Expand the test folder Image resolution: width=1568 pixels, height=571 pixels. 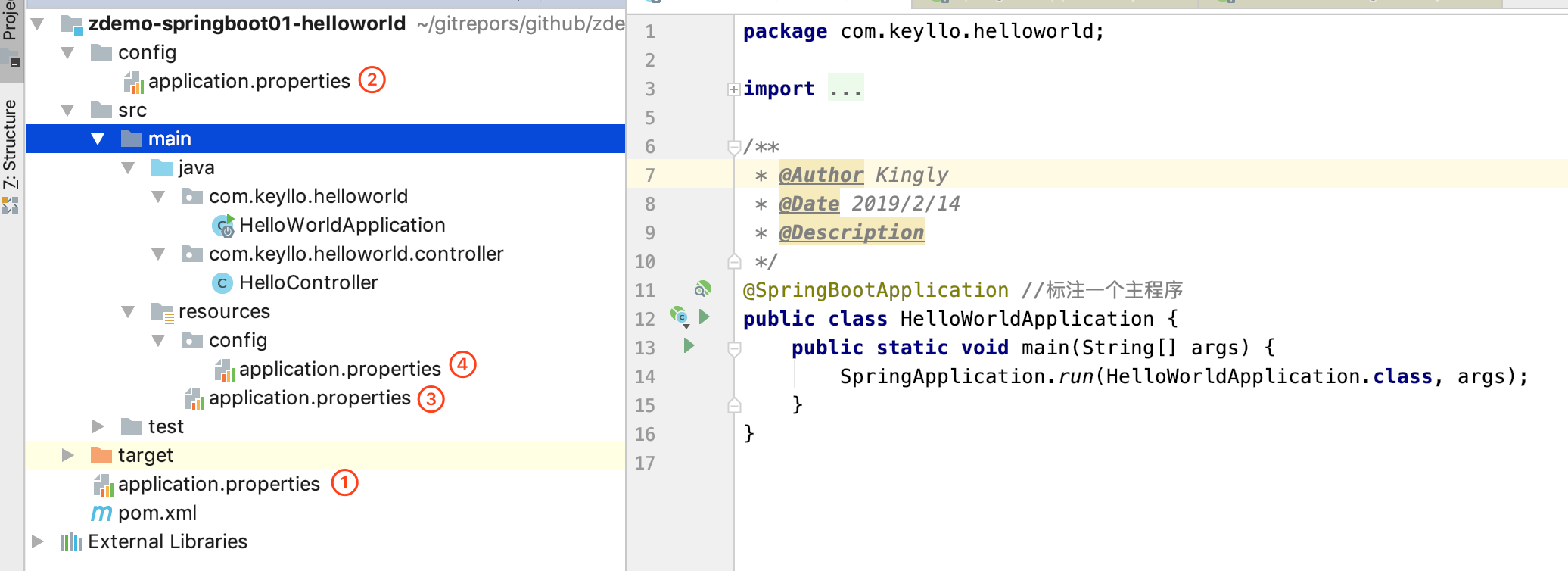click(x=98, y=426)
